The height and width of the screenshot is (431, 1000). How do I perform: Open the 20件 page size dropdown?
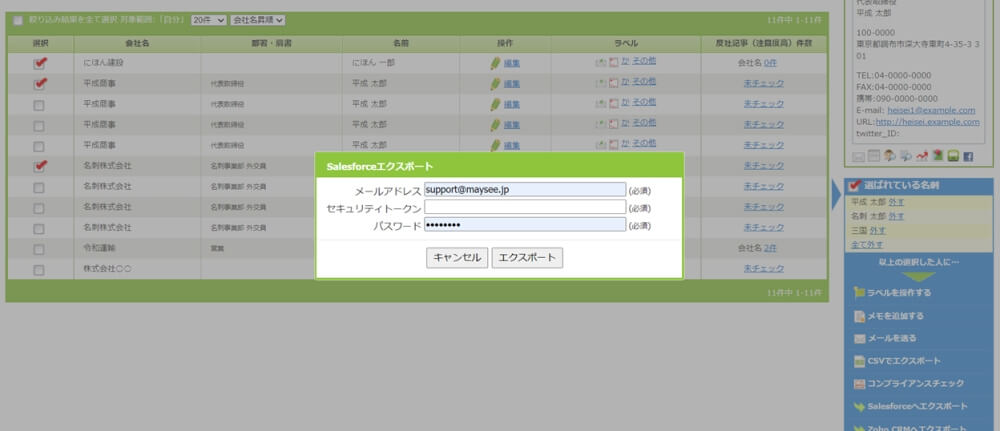208,20
